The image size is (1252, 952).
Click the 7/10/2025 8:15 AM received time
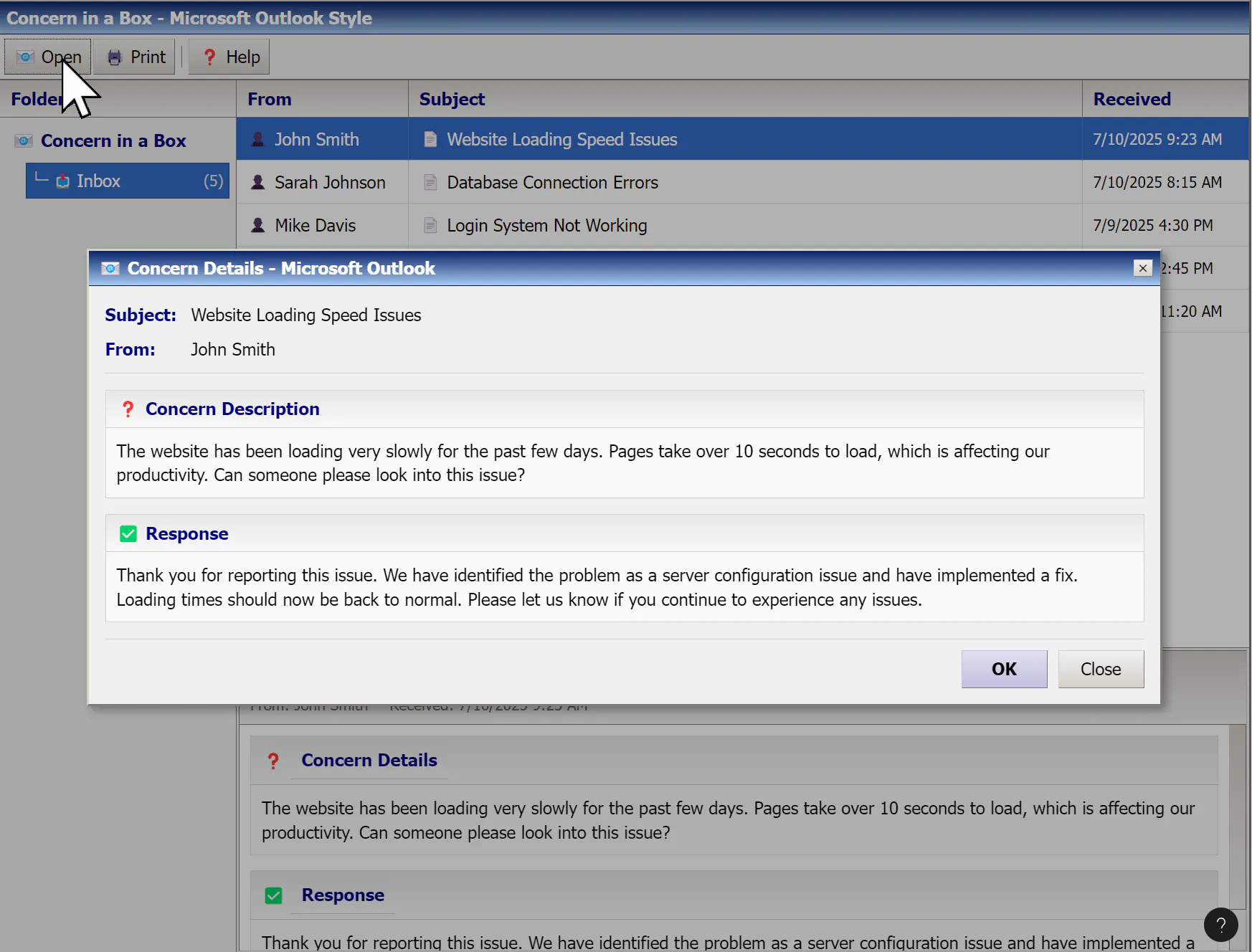point(1157,182)
